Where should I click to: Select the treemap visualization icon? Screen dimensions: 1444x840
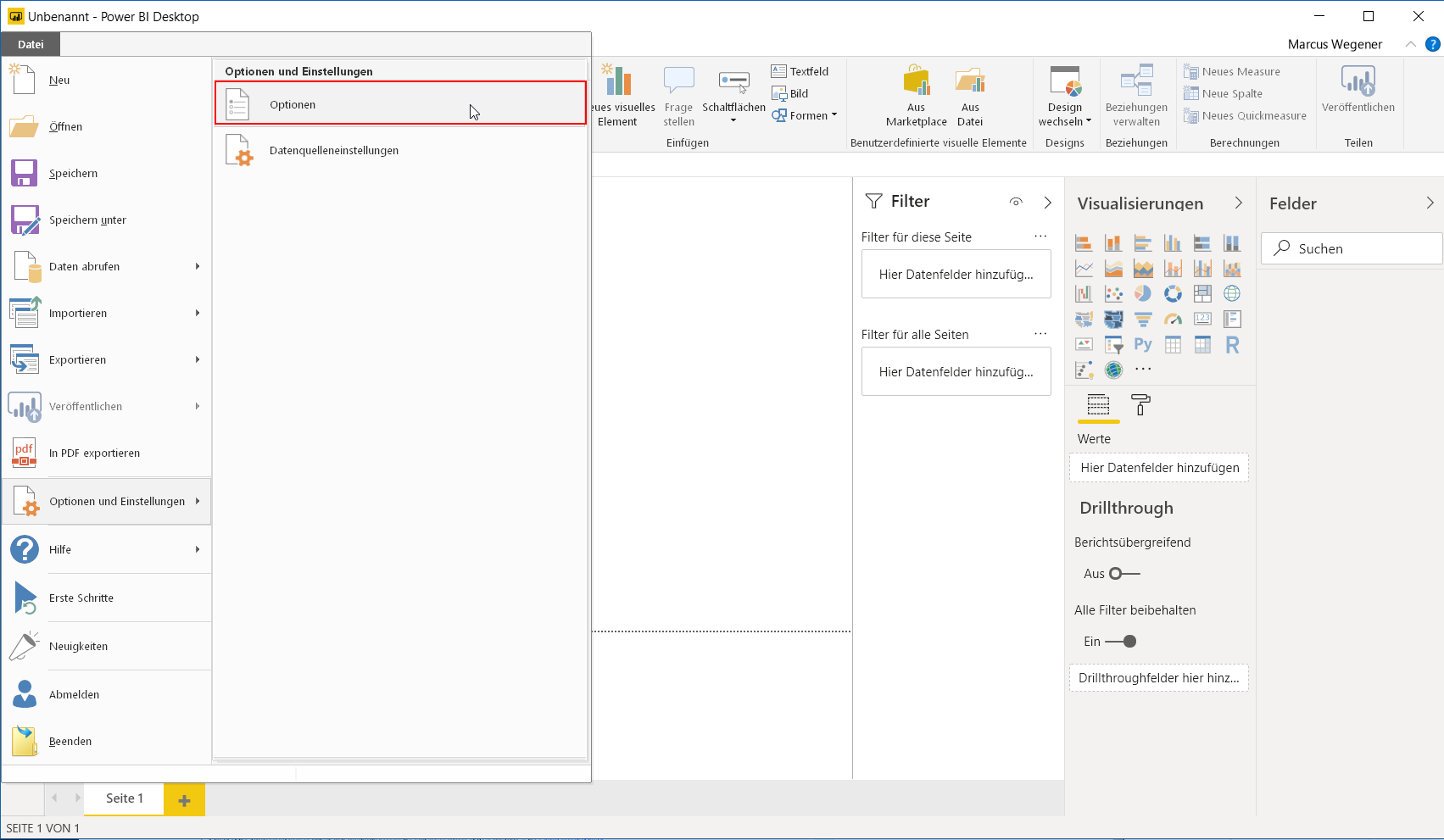(x=1202, y=293)
